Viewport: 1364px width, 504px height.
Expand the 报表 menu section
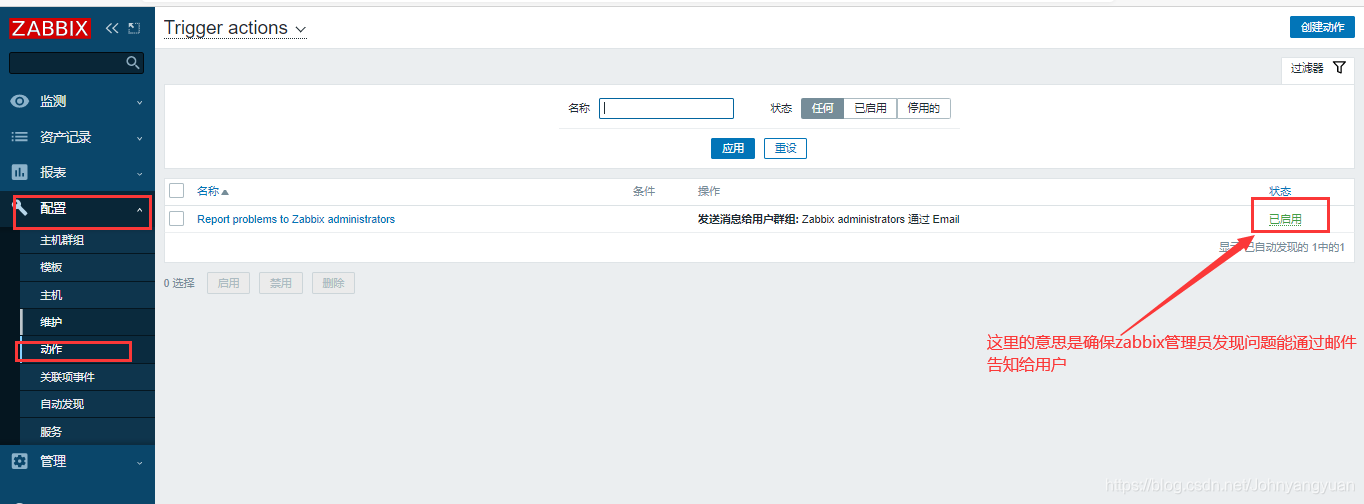(77, 172)
